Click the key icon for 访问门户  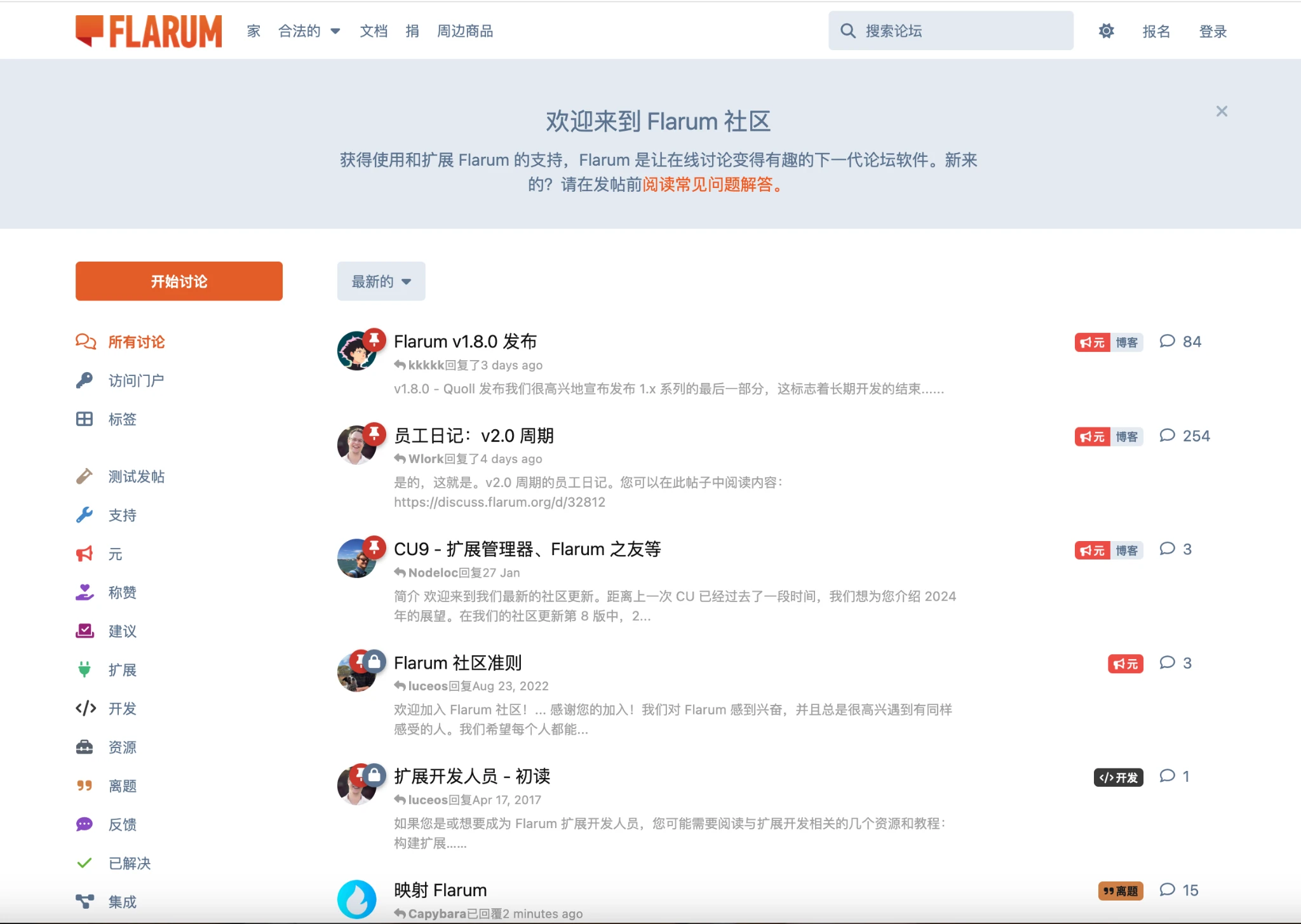84,380
